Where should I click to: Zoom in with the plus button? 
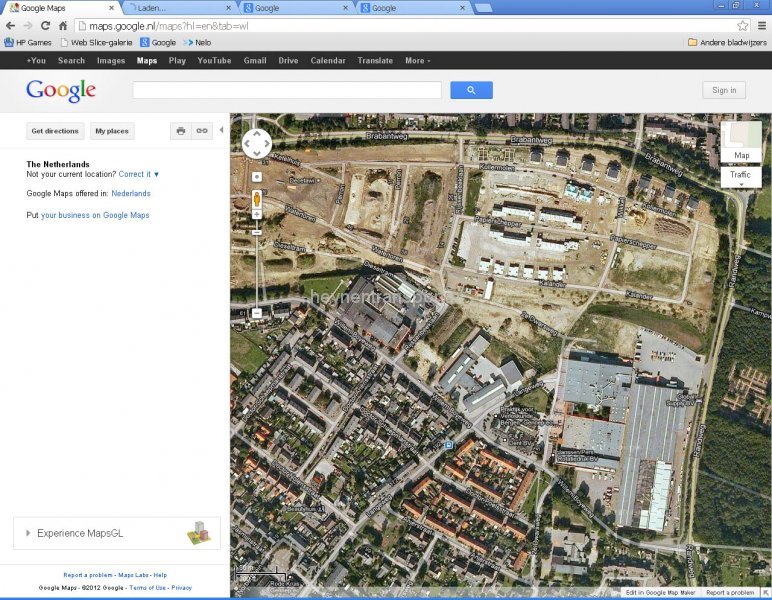pos(257,214)
